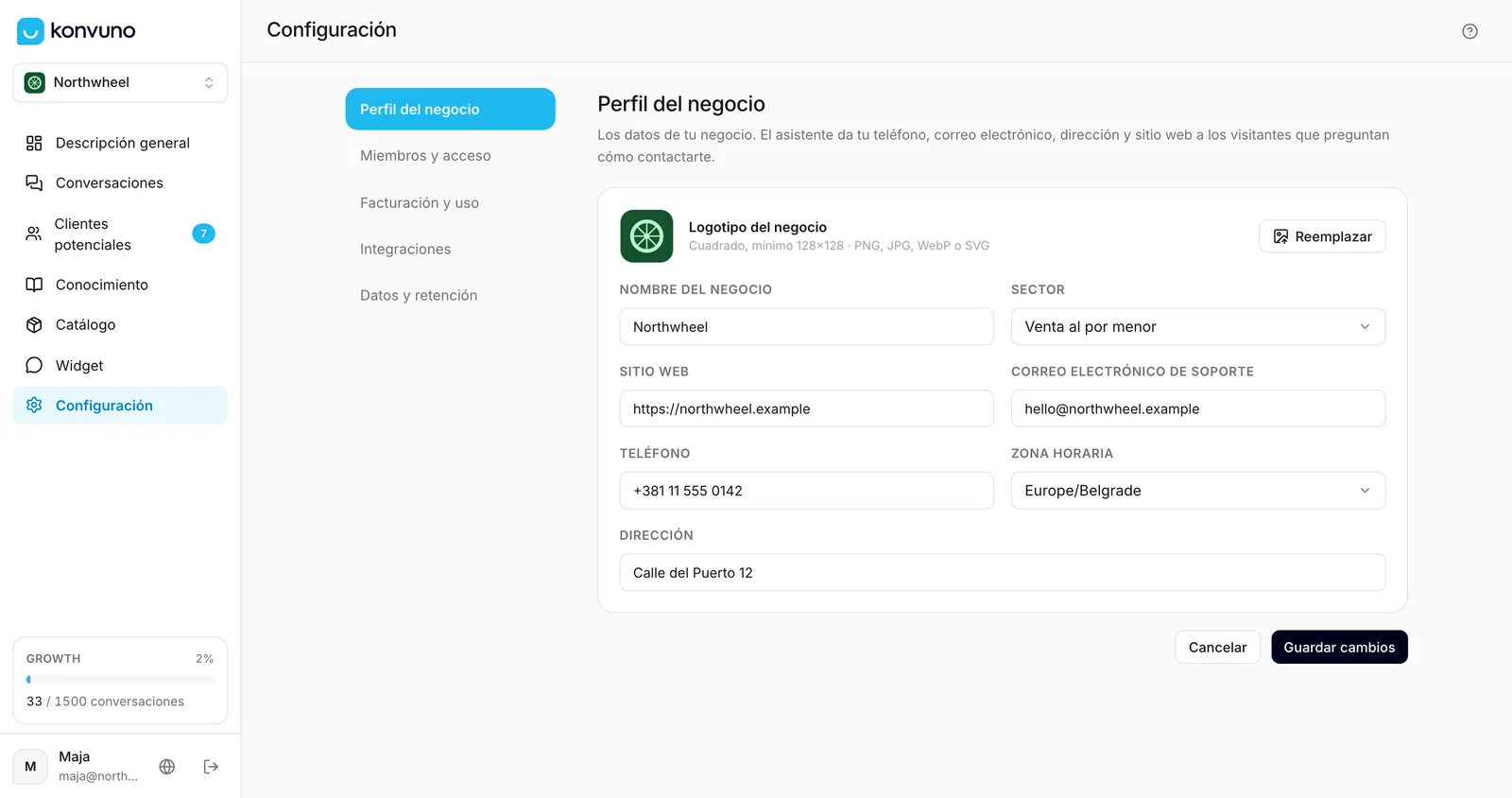Click the Widget speech bubble icon
This screenshot has height=798, width=1512.
34,365
